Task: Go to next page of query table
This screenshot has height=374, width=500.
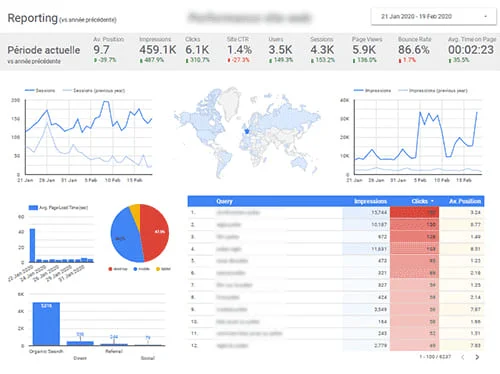Action: [x=477, y=357]
